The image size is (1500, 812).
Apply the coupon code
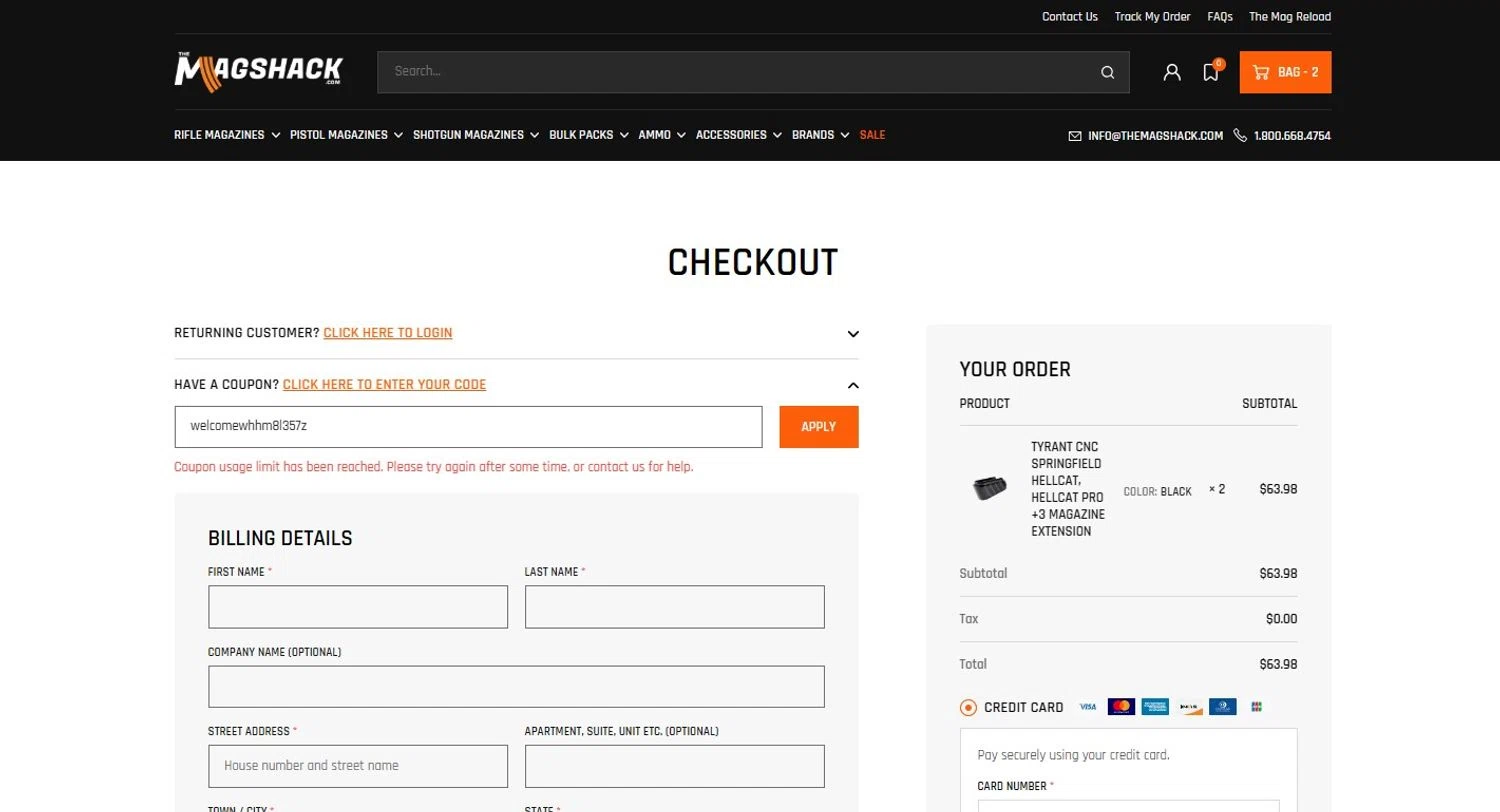[x=819, y=427]
